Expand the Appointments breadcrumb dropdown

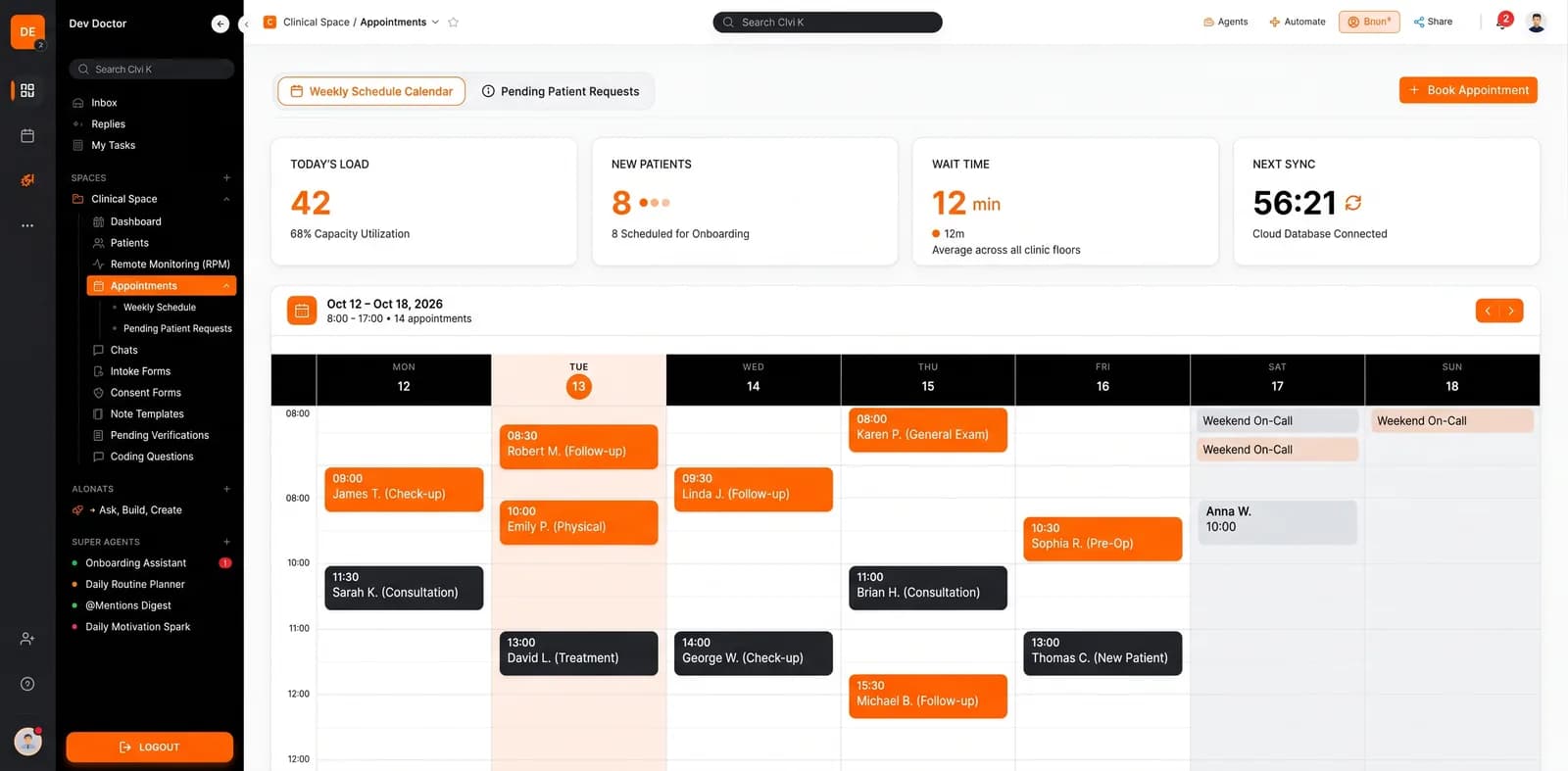435,22
